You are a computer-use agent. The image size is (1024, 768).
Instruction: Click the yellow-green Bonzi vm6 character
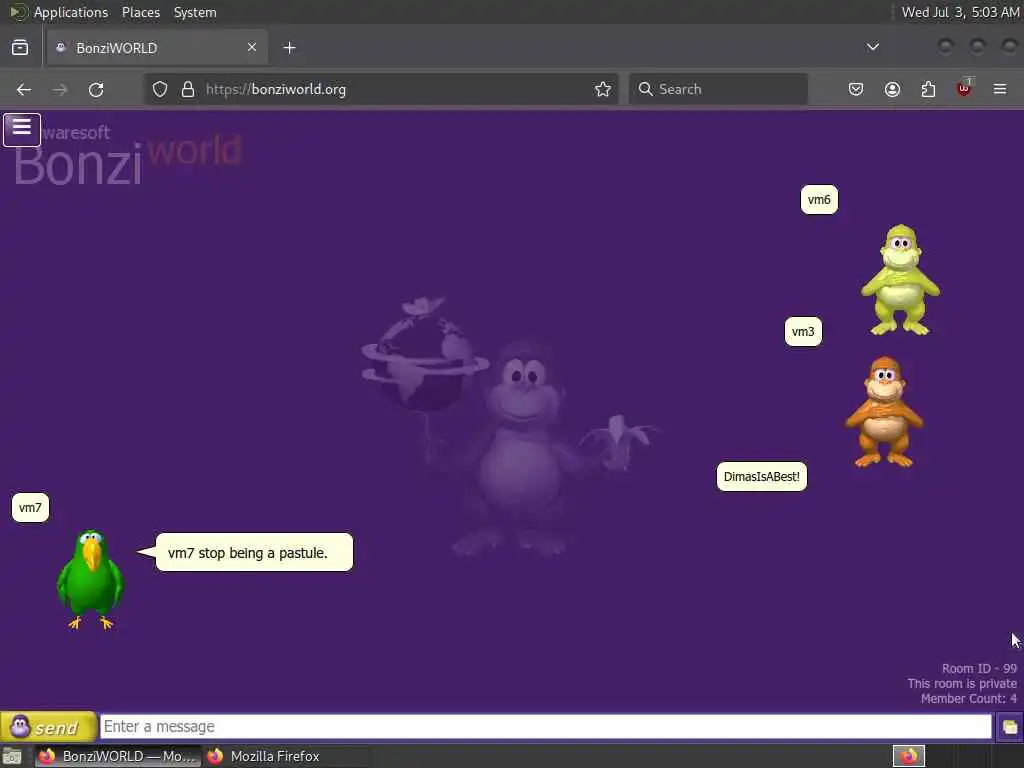tap(901, 280)
